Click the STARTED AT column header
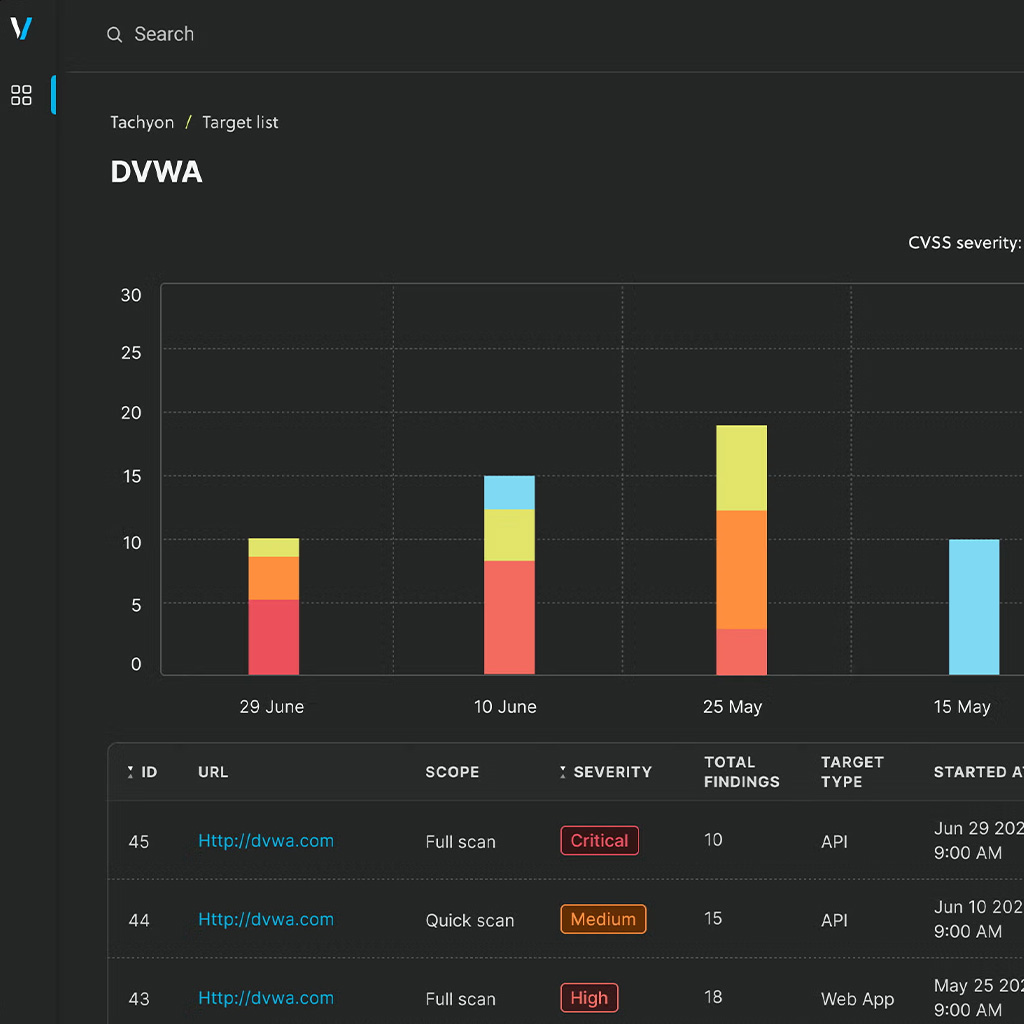The image size is (1024, 1024). click(x=978, y=772)
